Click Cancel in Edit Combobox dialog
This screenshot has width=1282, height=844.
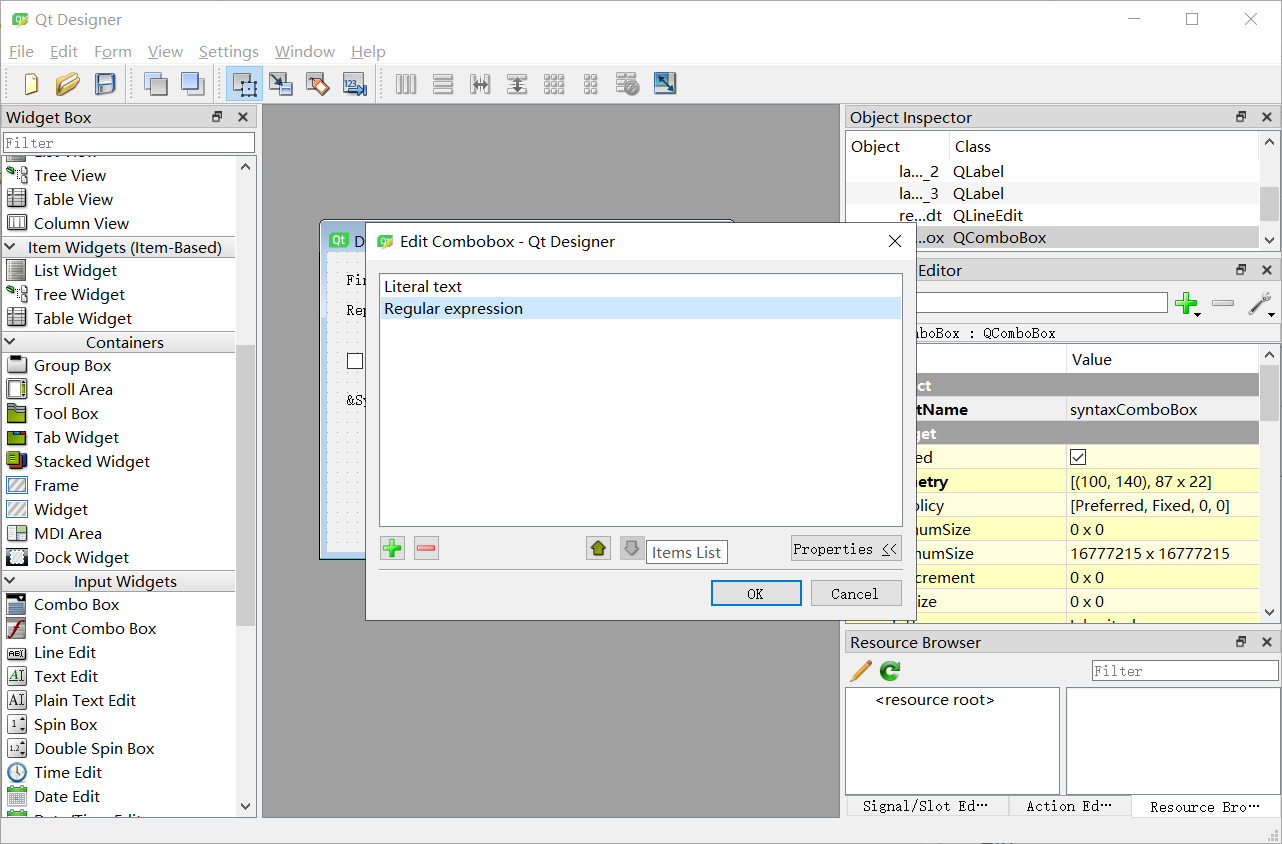point(855,594)
